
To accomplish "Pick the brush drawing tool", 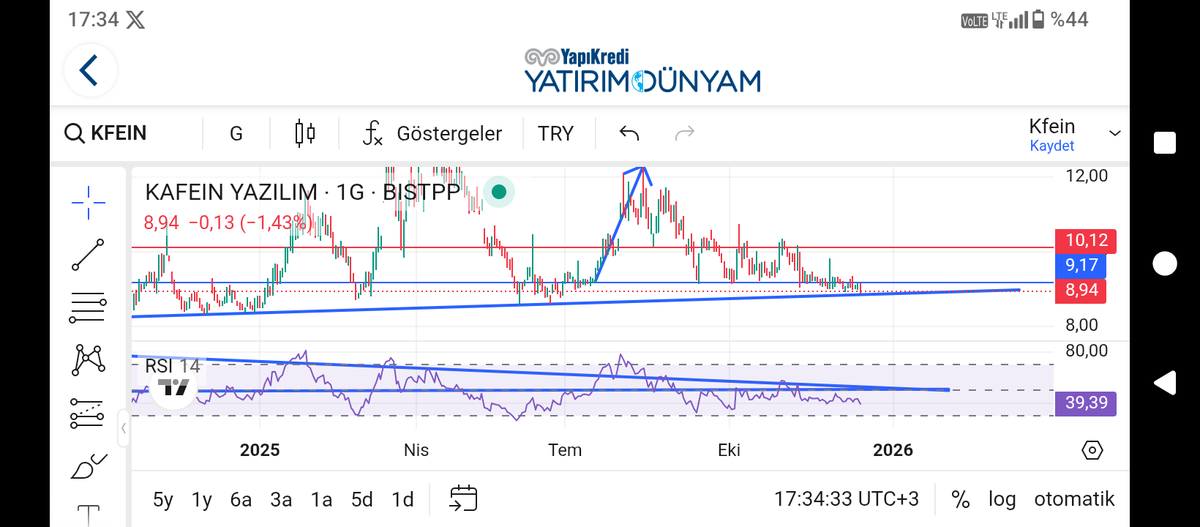I will (88, 465).
